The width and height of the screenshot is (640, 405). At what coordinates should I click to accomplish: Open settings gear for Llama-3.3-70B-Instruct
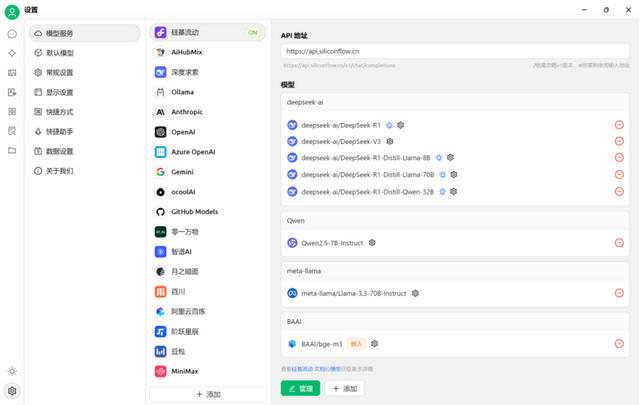(x=415, y=293)
